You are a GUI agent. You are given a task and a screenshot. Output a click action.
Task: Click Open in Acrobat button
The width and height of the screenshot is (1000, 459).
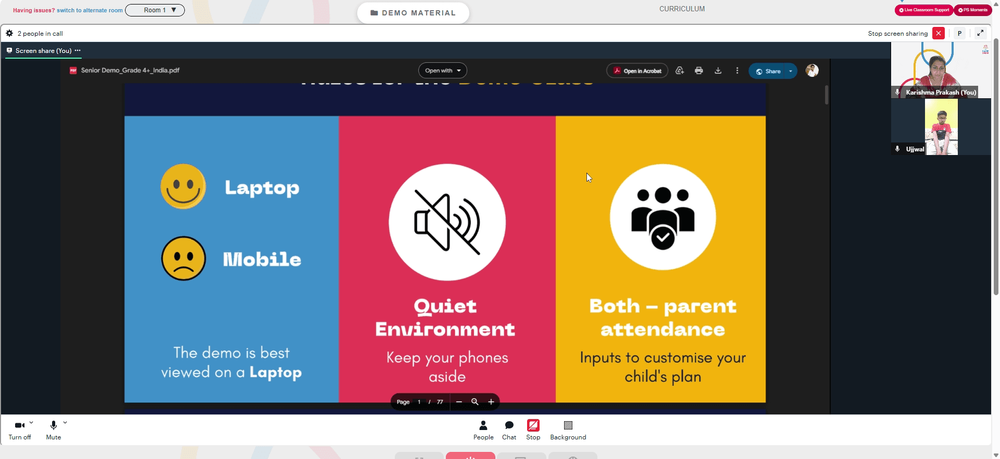coord(637,71)
